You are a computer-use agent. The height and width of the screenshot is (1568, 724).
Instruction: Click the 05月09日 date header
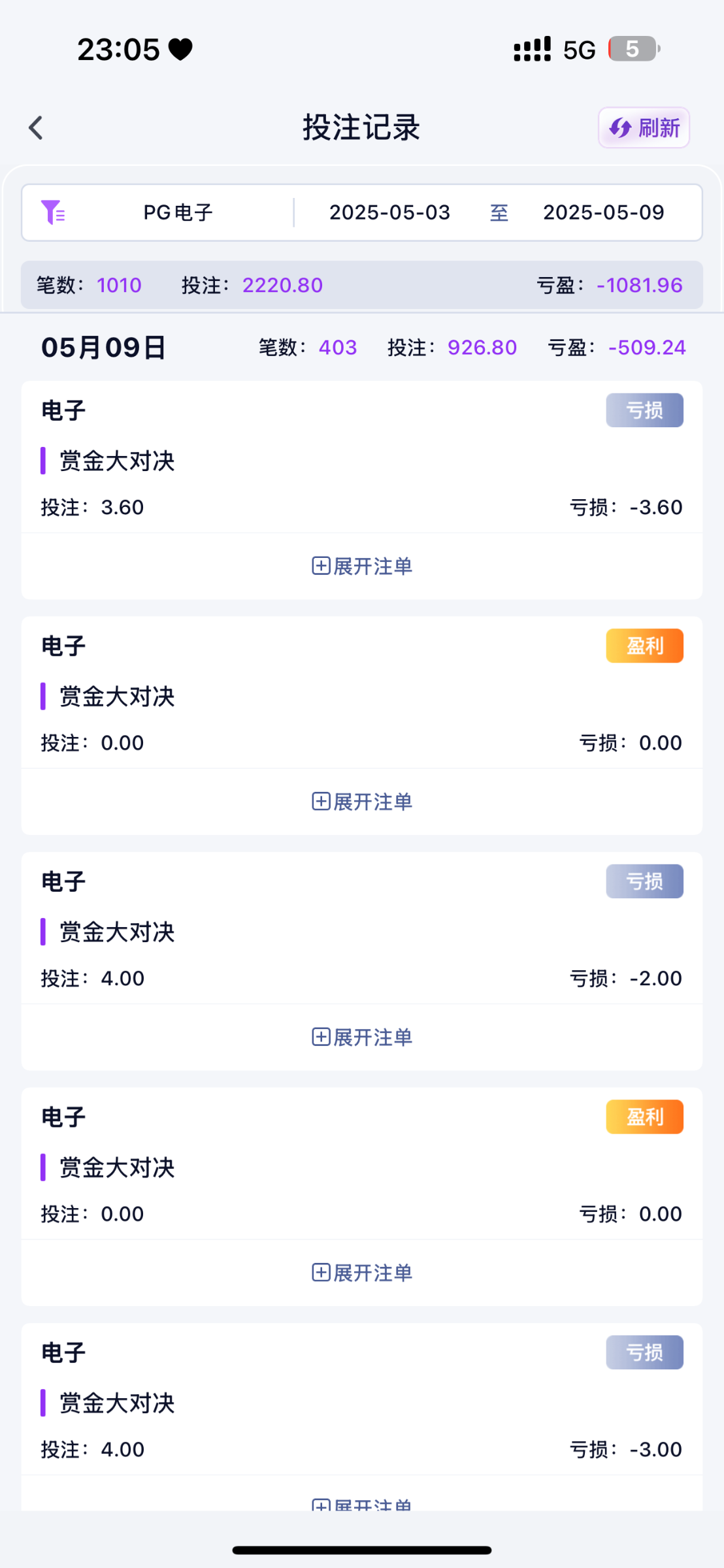(x=103, y=348)
